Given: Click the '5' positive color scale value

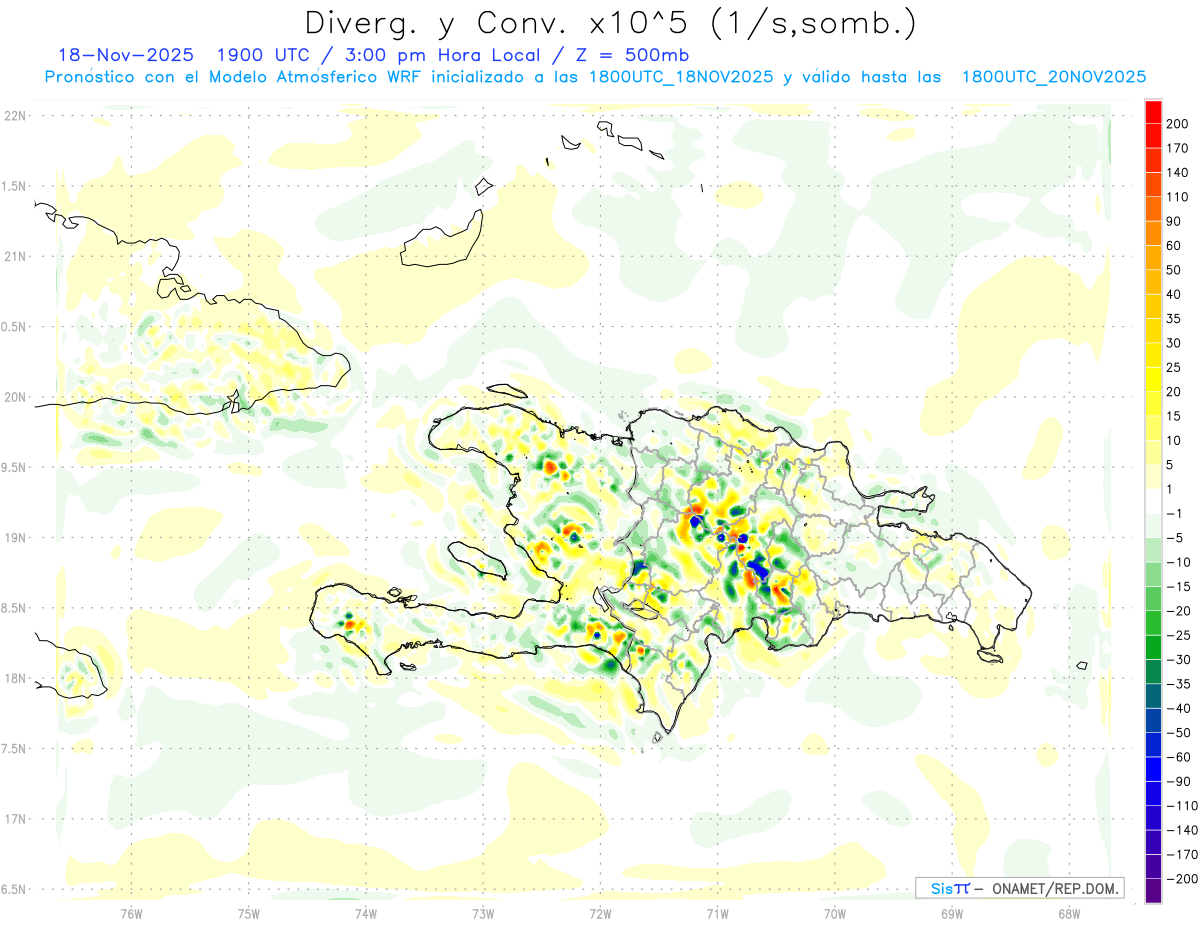Looking at the screenshot, I should pyautogui.click(x=1170, y=465).
